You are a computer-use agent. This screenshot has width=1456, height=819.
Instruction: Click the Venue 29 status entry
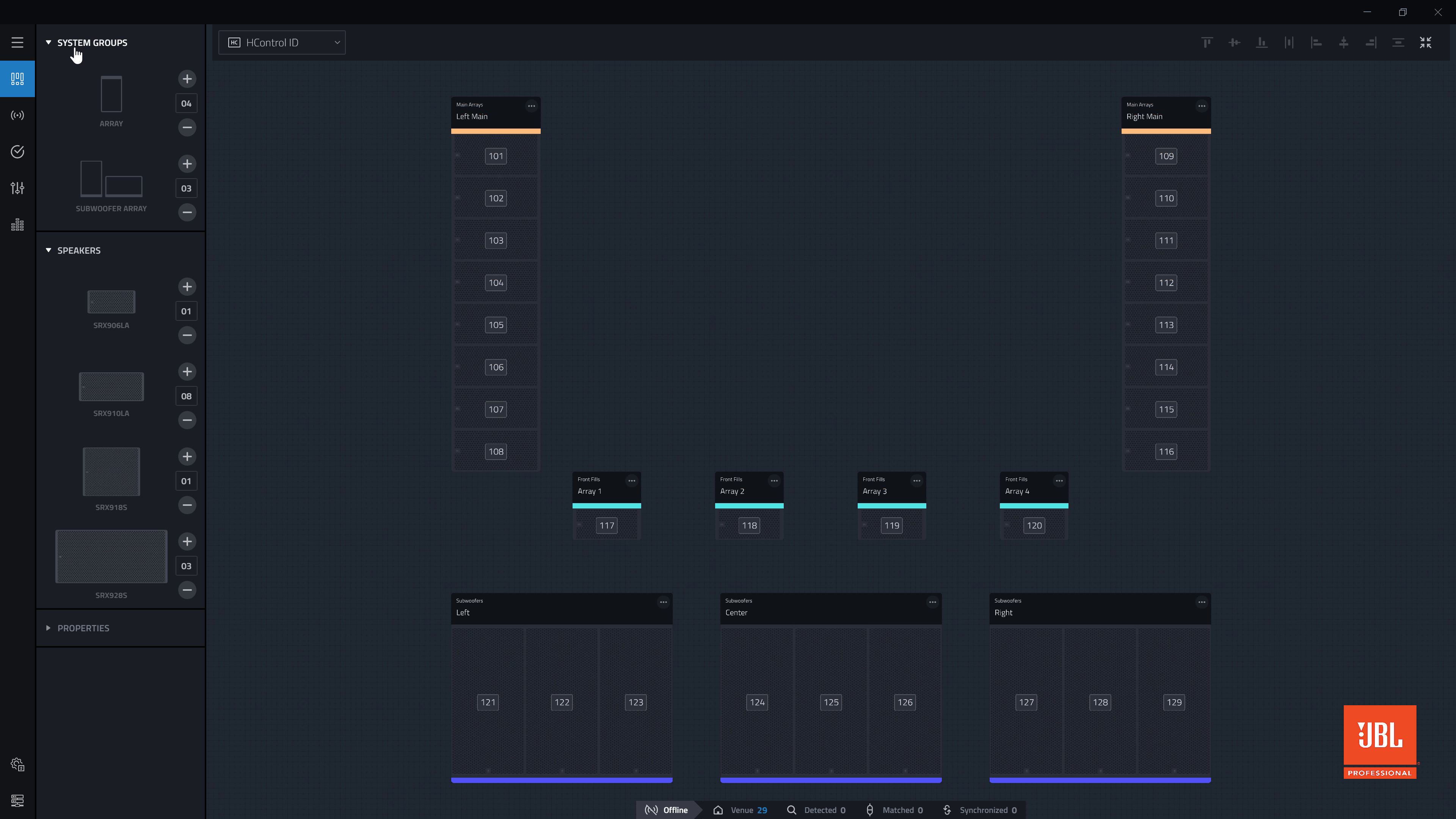741,810
